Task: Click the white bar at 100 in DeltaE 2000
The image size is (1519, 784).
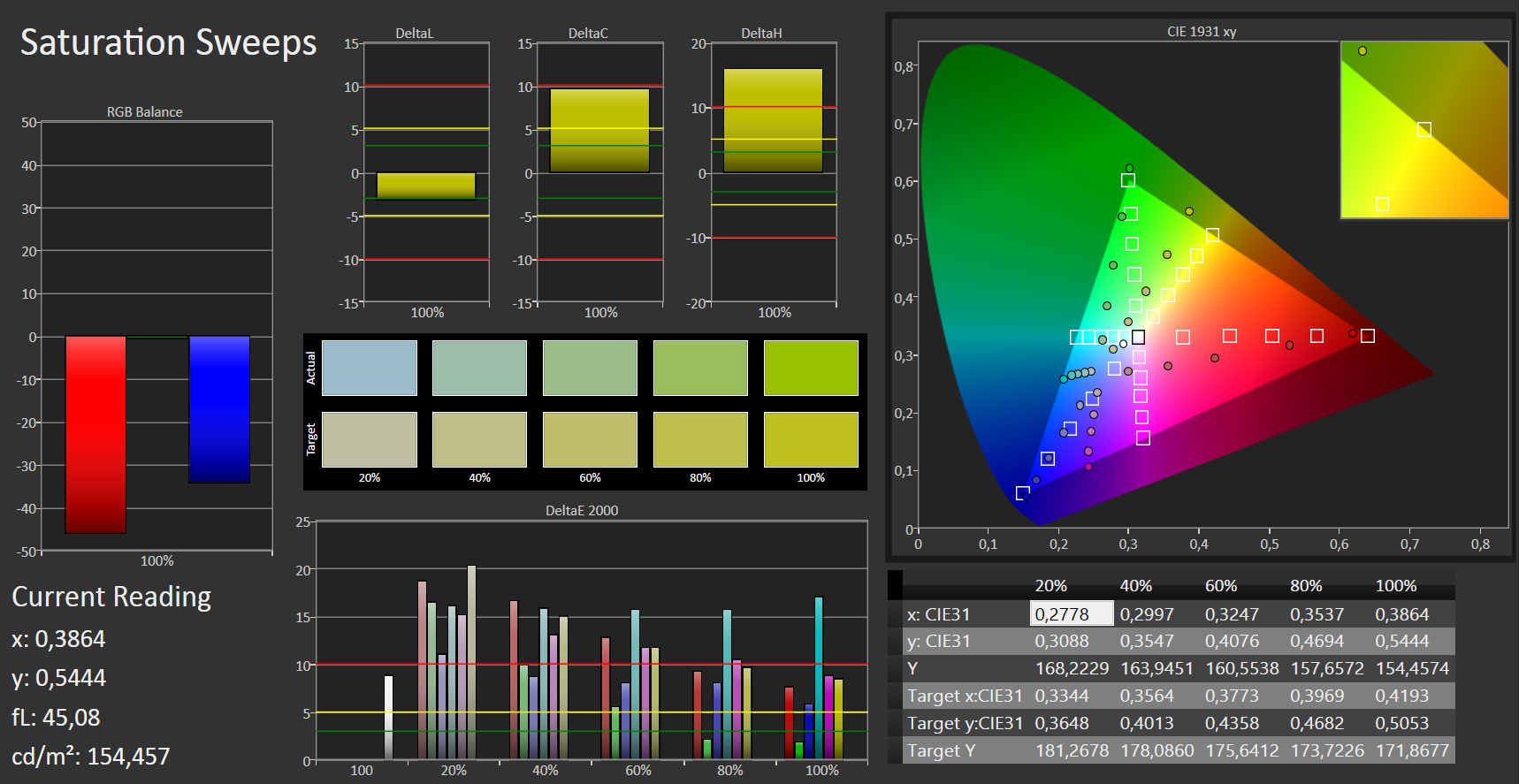Action: pyautogui.click(x=388, y=718)
